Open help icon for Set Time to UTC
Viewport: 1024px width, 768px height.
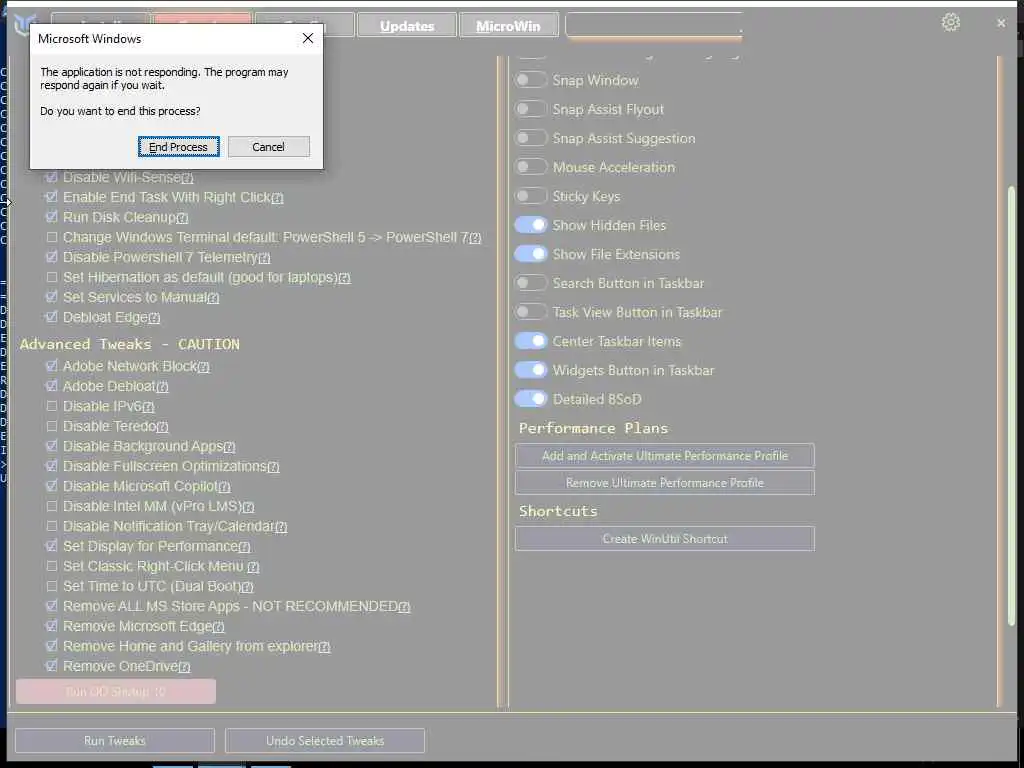[x=248, y=587]
